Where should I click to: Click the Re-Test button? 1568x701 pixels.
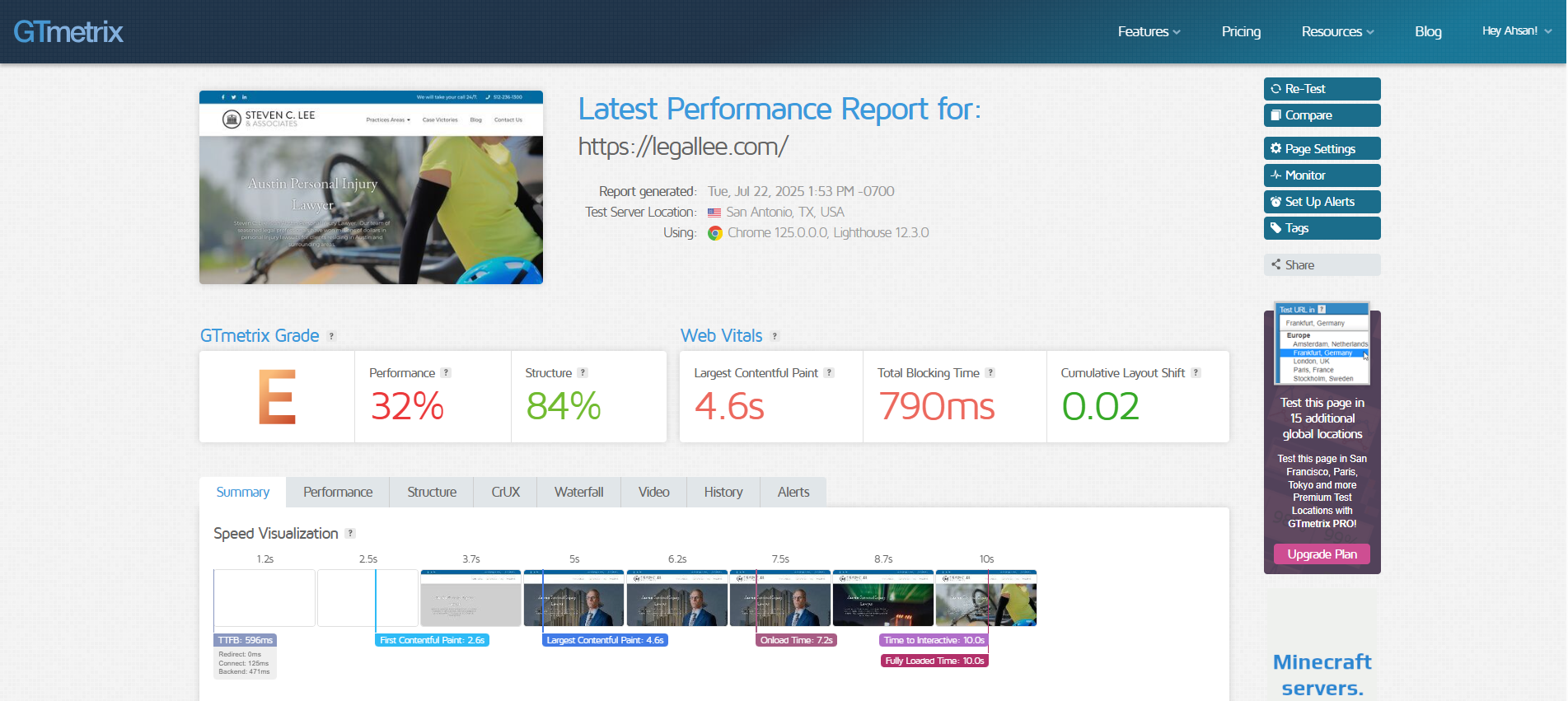pyautogui.click(x=1322, y=89)
